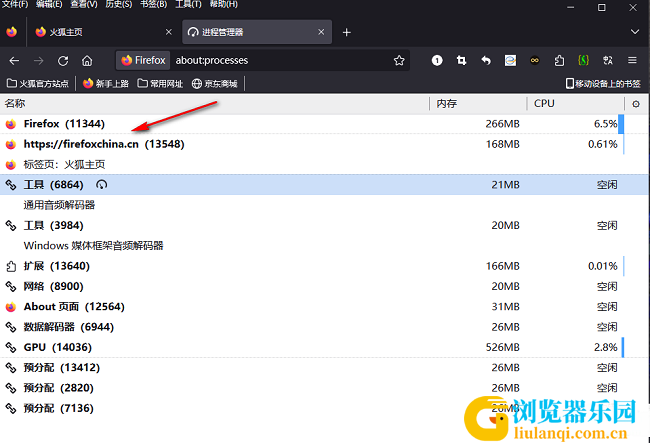The height and width of the screenshot is (443, 650).
Task: Select the 工具 (6864) process row
Action: coord(324,185)
